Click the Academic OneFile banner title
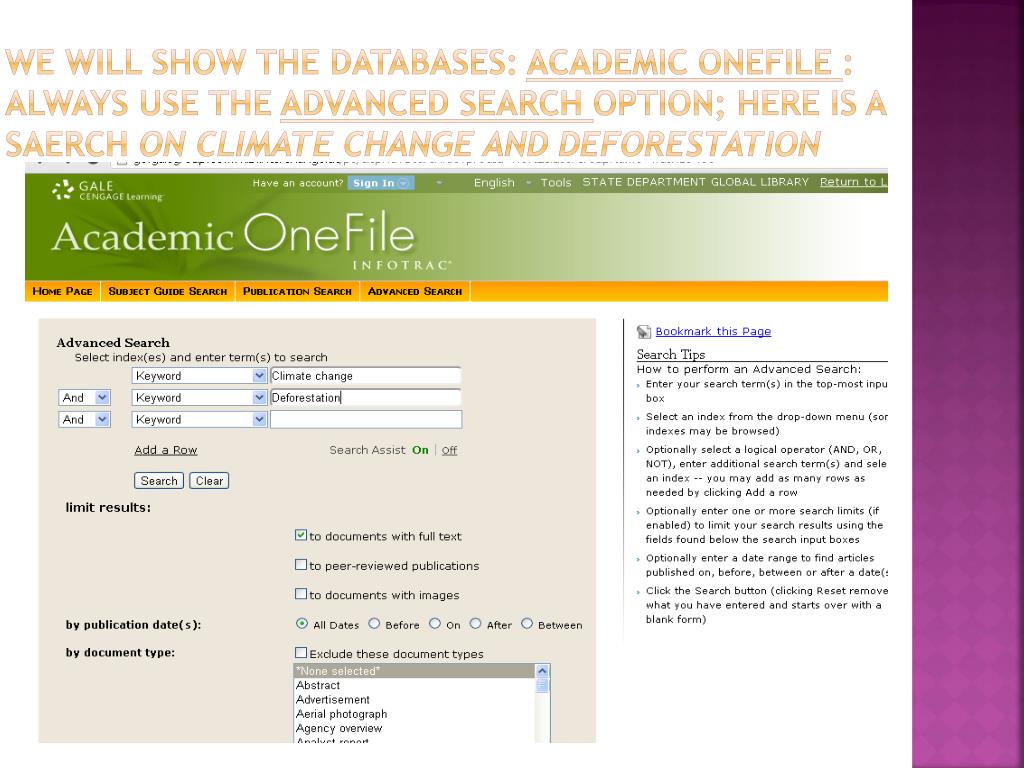The image size is (1024, 768). click(233, 236)
